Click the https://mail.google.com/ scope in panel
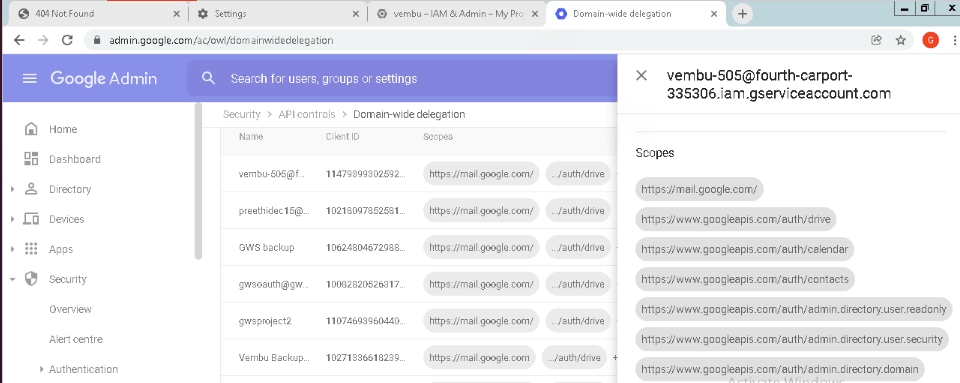Image resolution: width=960 pixels, height=383 pixels. [699, 189]
